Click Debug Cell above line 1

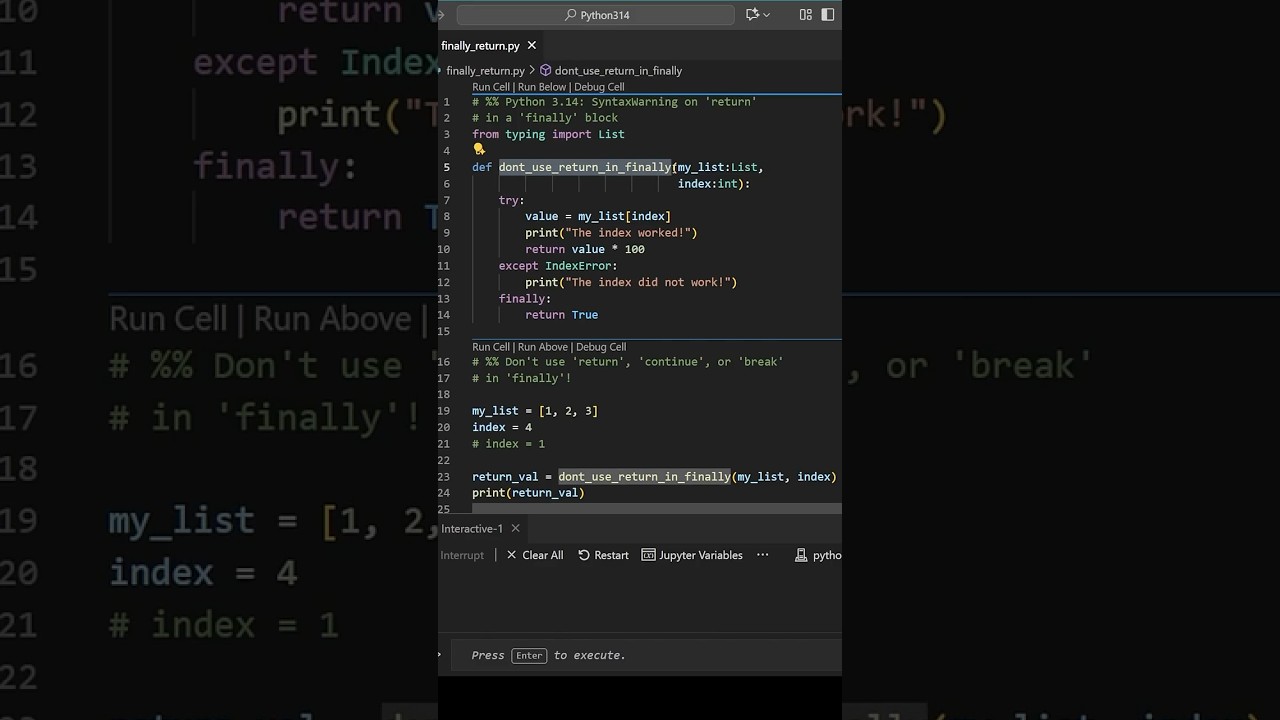tap(599, 87)
